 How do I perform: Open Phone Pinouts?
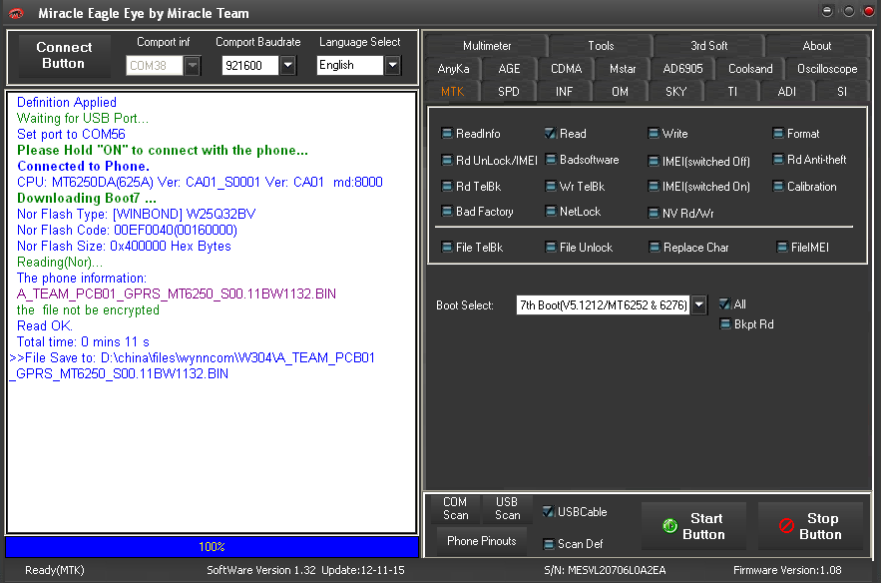pyautogui.click(x=482, y=541)
